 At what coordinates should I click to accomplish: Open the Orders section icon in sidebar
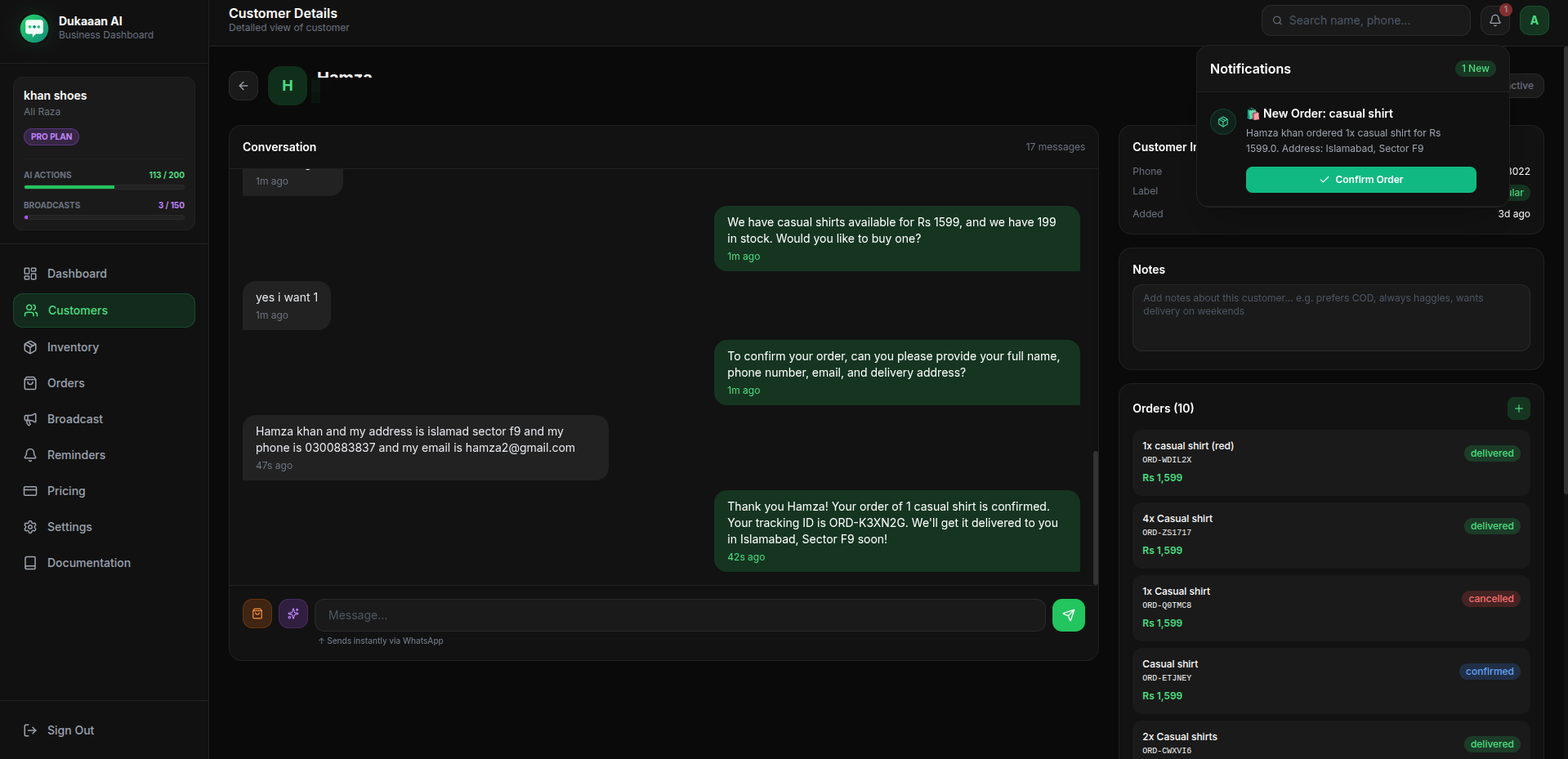[30, 382]
